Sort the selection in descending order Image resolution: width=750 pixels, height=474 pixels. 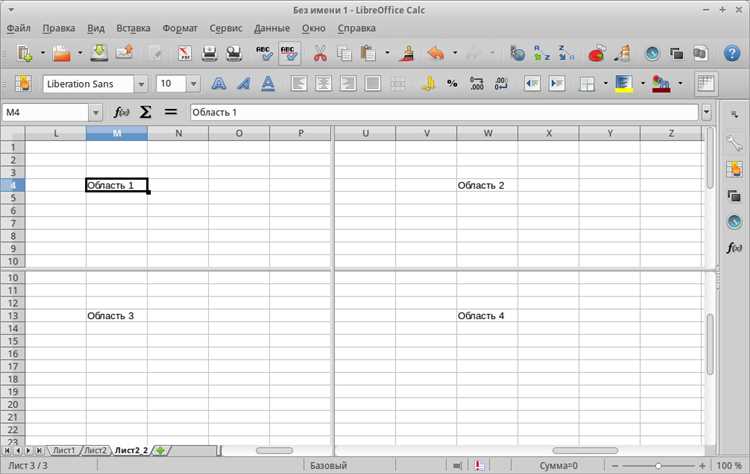point(566,53)
